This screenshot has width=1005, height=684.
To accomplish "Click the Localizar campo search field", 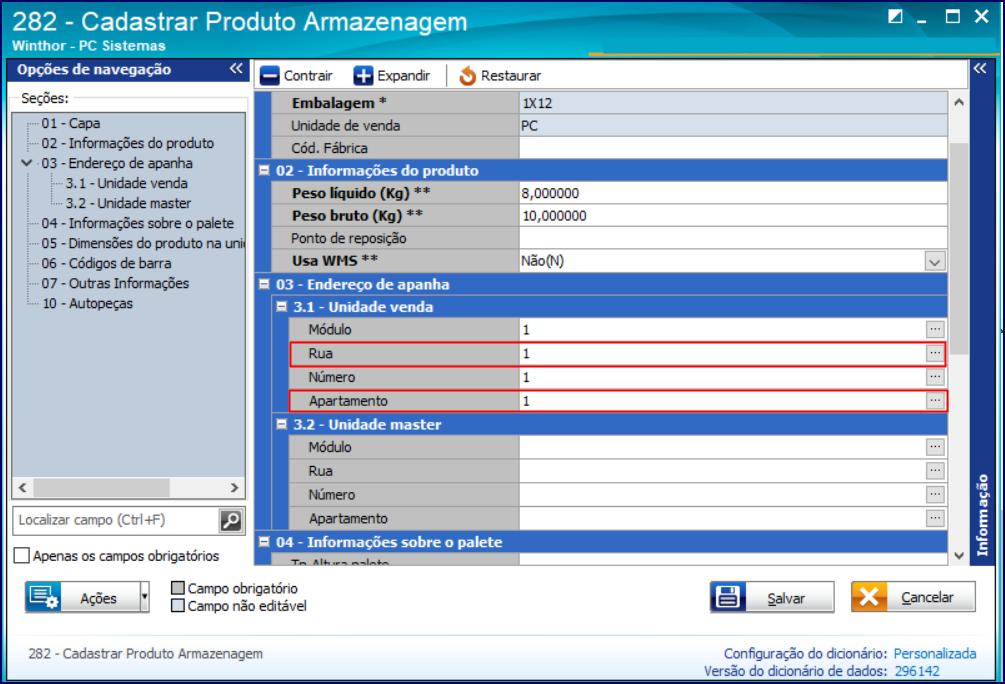I will [115, 520].
